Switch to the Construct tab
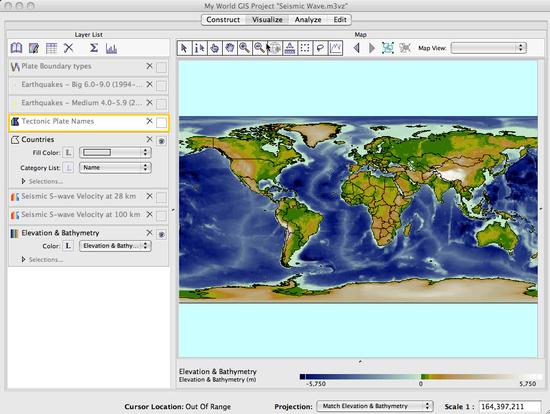Screen dimensions: 550x414 pyautogui.click(x=223, y=20)
